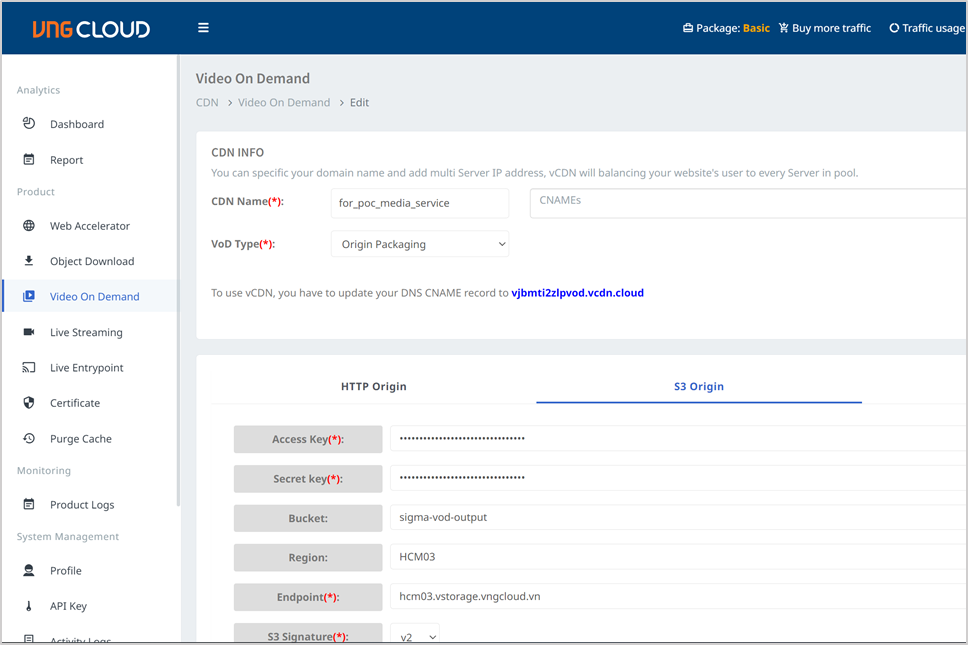The height and width of the screenshot is (645, 968).
Task: Click the Live Streaming camera icon
Action: coord(29,332)
